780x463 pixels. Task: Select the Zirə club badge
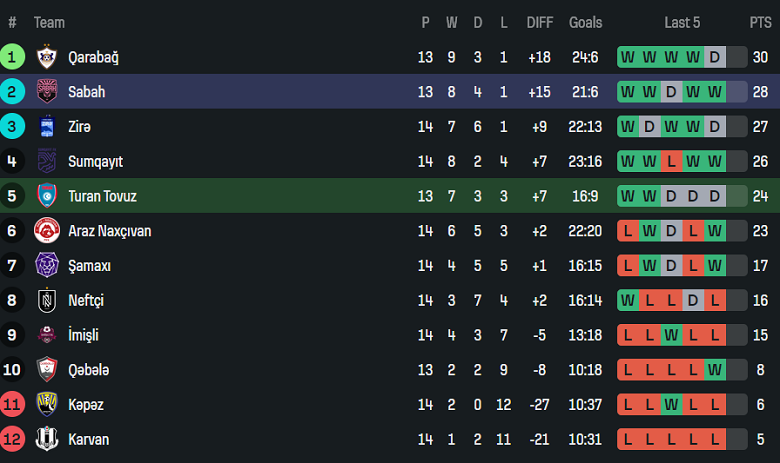tap(47, 127)
